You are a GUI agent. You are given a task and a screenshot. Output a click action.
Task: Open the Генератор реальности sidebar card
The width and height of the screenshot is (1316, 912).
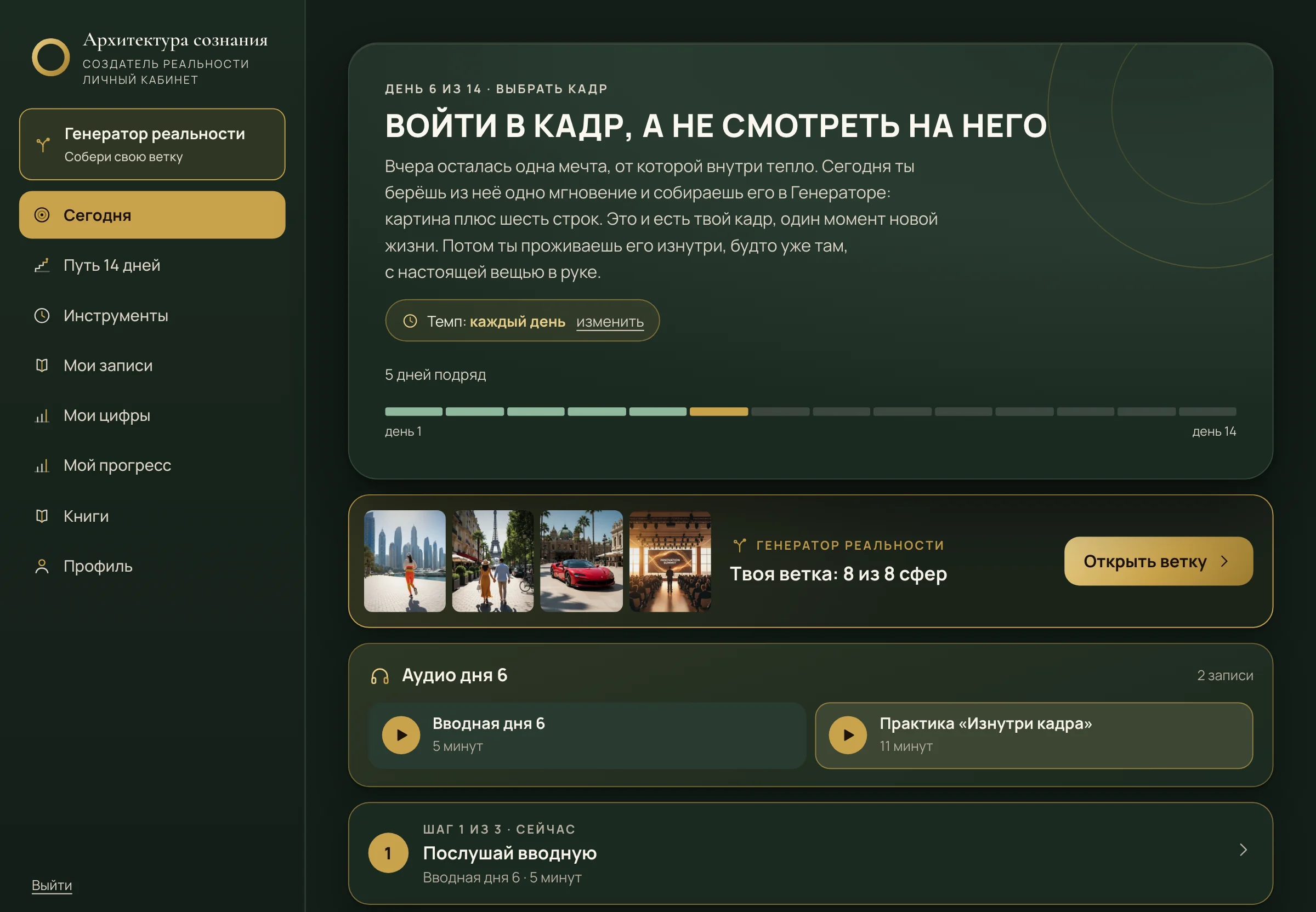[152, 145]
